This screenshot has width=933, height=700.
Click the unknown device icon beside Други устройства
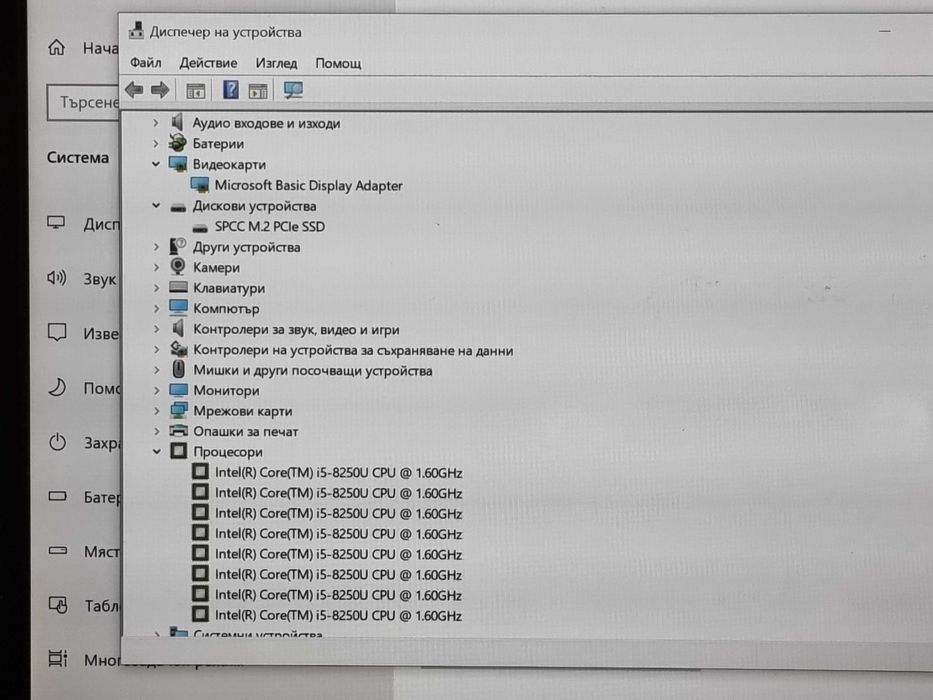tap(177, 246)
